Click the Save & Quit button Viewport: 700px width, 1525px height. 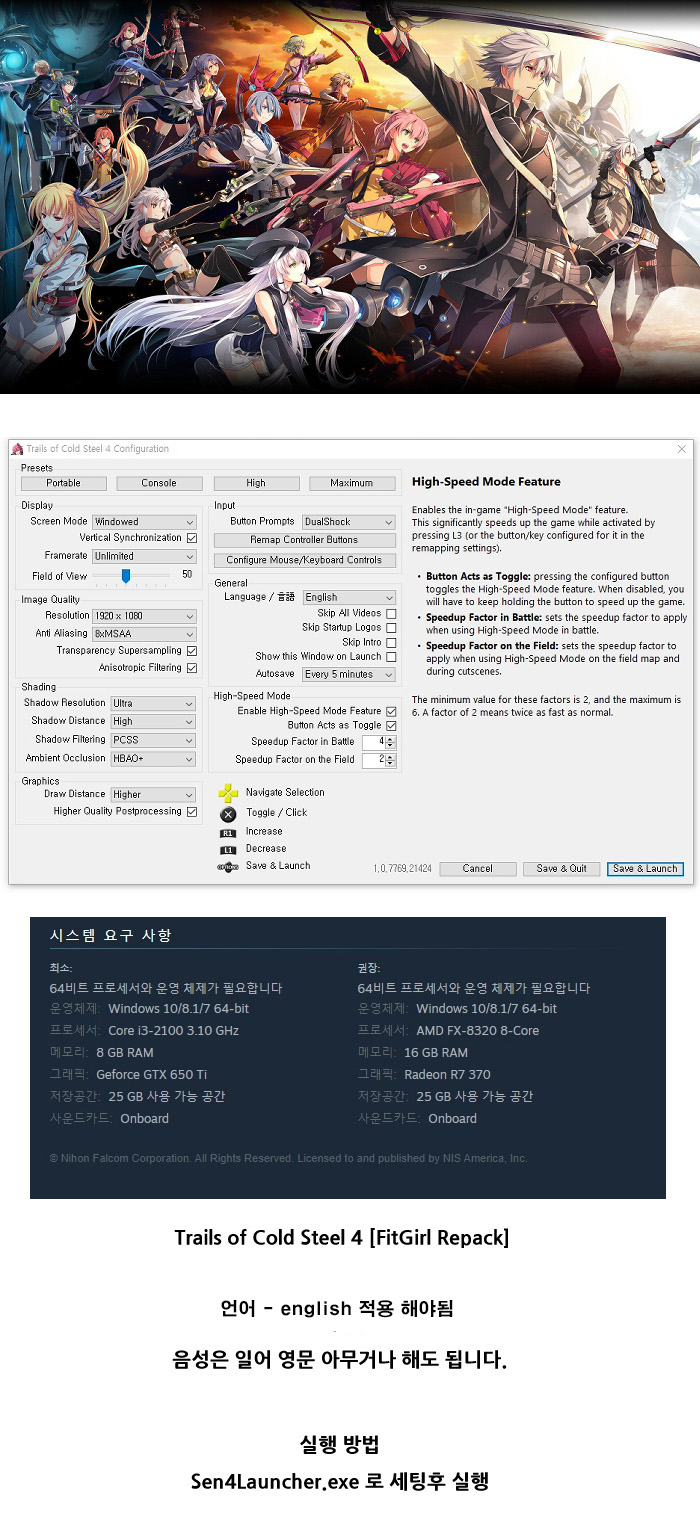(x=561, y=869)
